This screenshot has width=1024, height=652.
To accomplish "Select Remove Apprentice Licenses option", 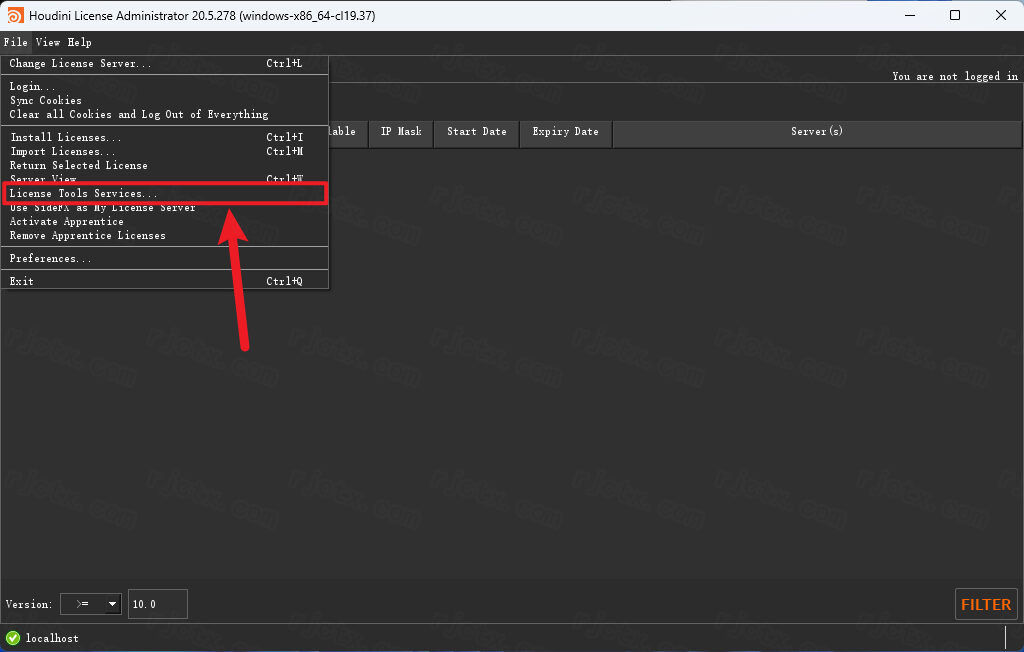I will (88, 236).
